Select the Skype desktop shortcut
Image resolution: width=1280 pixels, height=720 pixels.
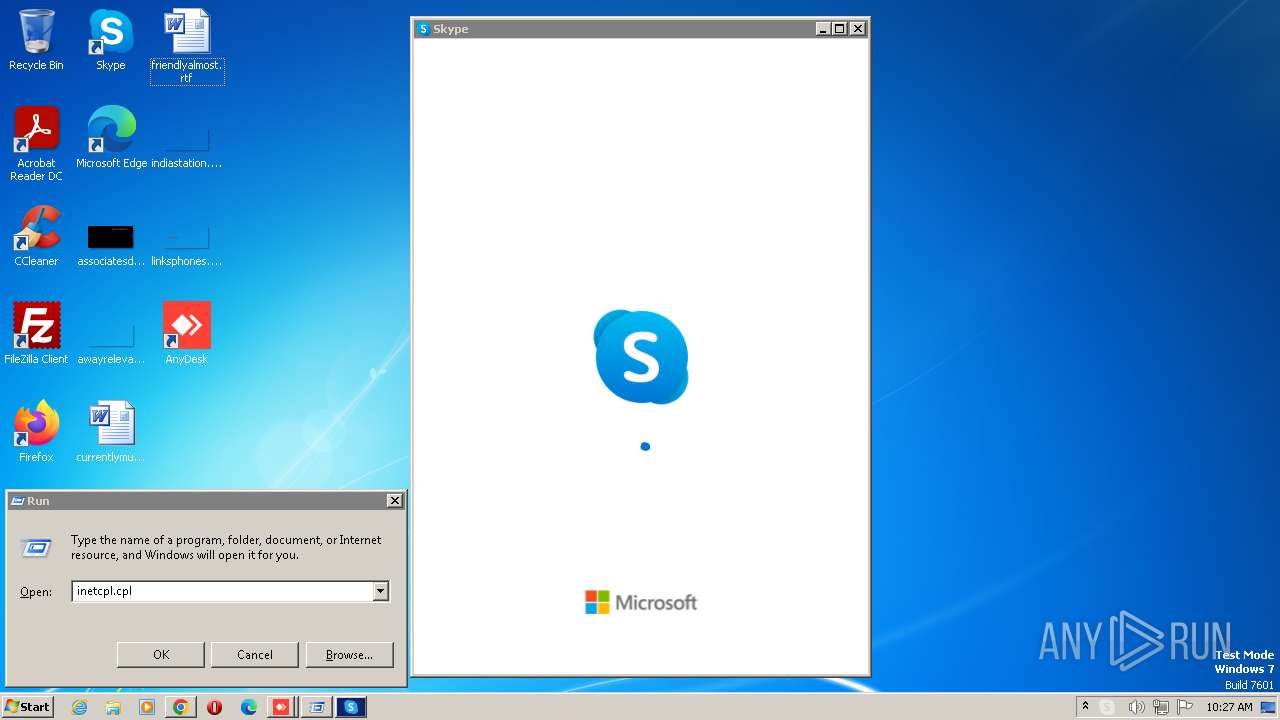point(110,40)
